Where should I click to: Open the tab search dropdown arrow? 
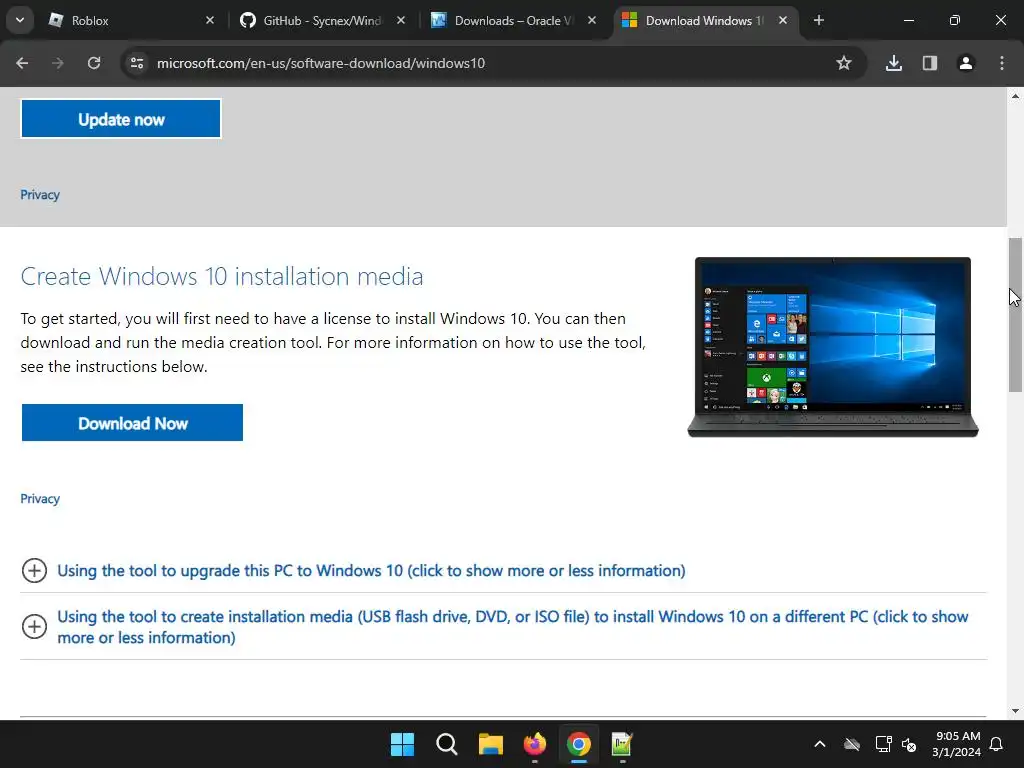pyautogui.click(x=20, y=20)
